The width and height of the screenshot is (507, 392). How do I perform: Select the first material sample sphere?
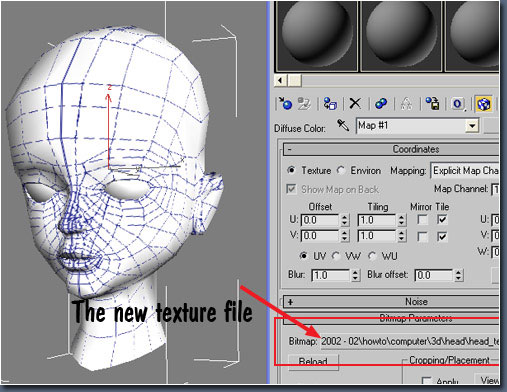[316, 36]
